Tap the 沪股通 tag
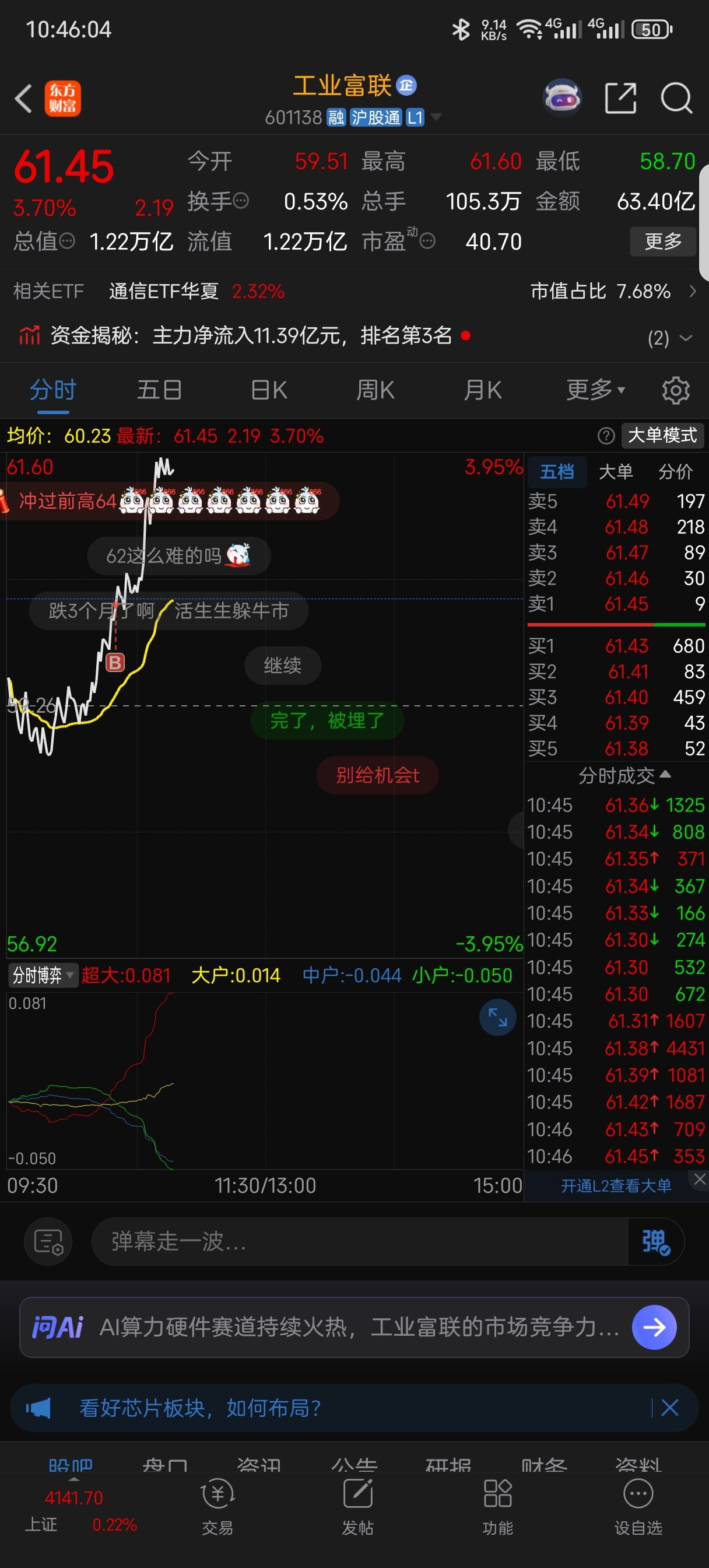The width and height of the screenshot is (709, 1568). (375, 117)
